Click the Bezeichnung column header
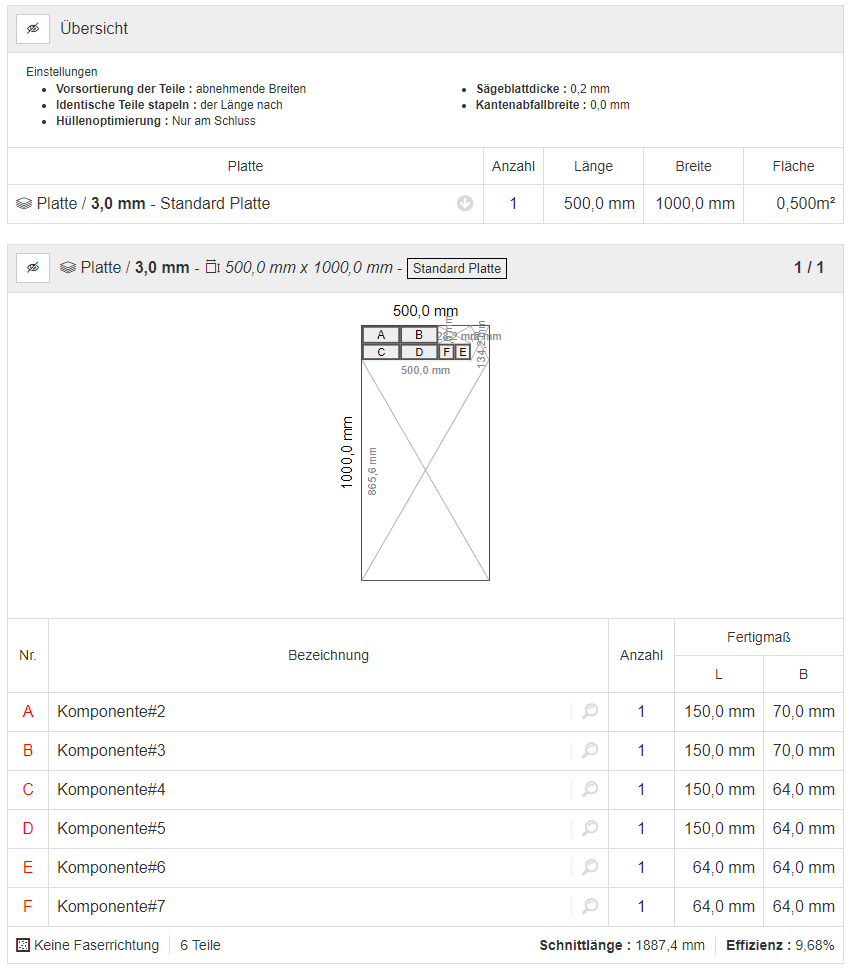Screen dimensions: 850x970 point(328,656)
